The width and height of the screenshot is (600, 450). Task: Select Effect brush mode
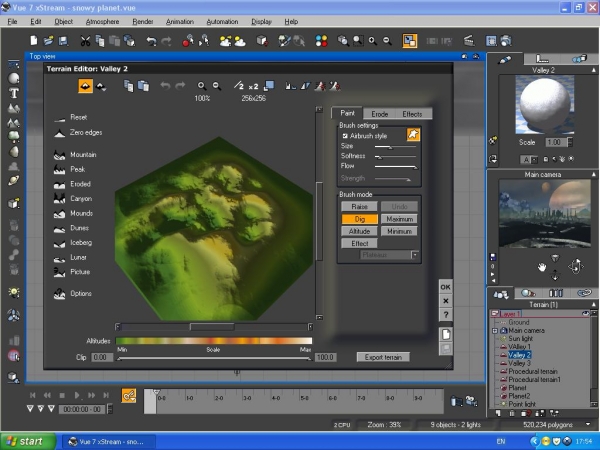(359, 243)
